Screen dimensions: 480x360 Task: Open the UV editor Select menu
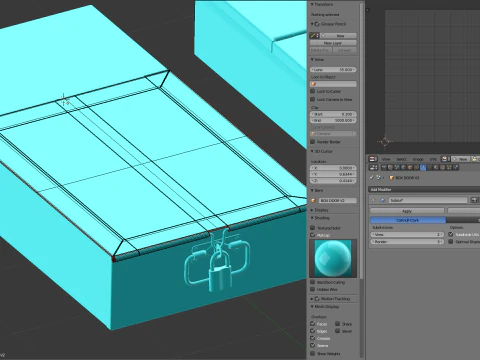pos(401,159)
